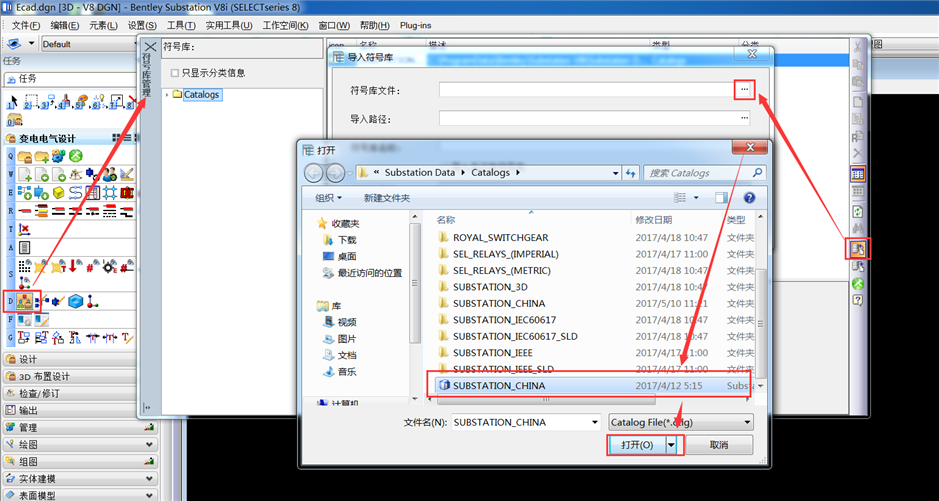Click the blue gears icon in row Q
The height and width of the screenshot is (501, 939).
[58, 156]
